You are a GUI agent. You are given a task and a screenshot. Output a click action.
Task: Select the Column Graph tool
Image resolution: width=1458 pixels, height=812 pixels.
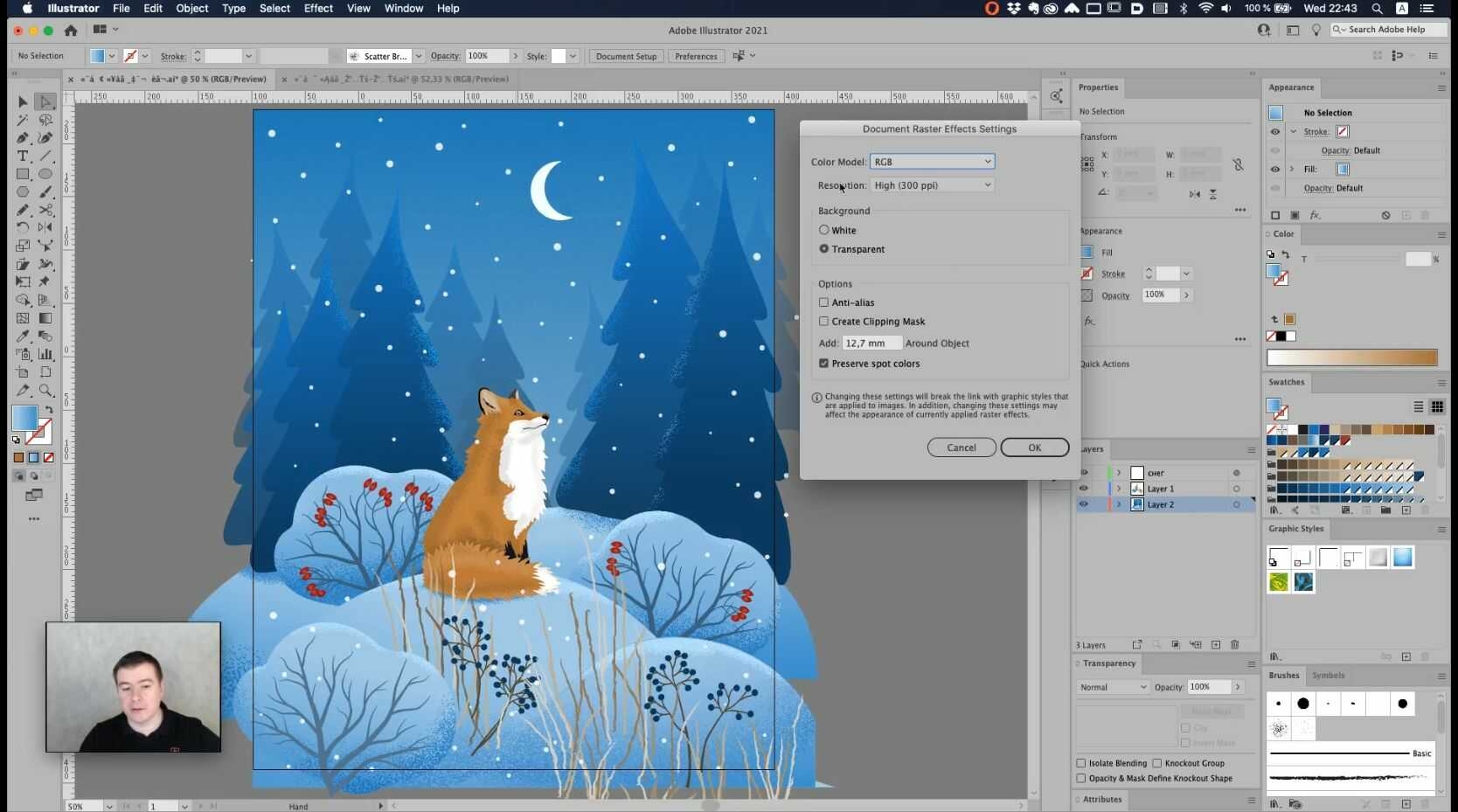point(45,354)
